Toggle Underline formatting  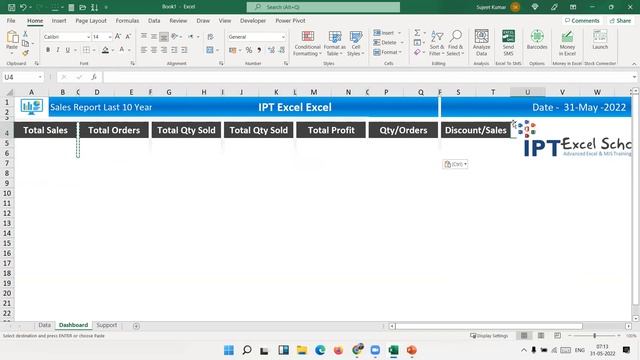[x=68, y=50]
